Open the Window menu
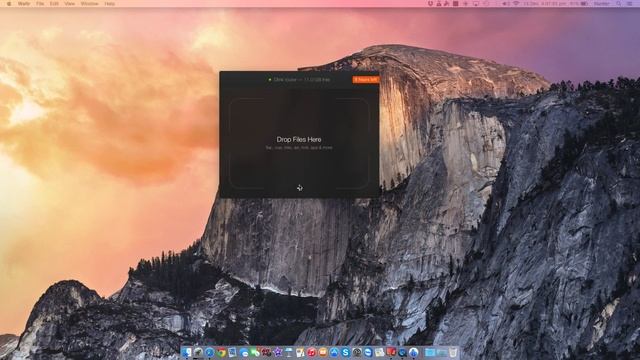This screenshot has width=640, height=360. 89,4
